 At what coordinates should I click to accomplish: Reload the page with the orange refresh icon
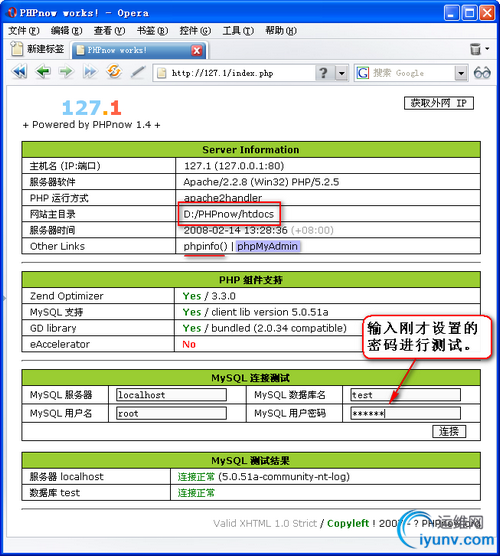tap(114, 72)
